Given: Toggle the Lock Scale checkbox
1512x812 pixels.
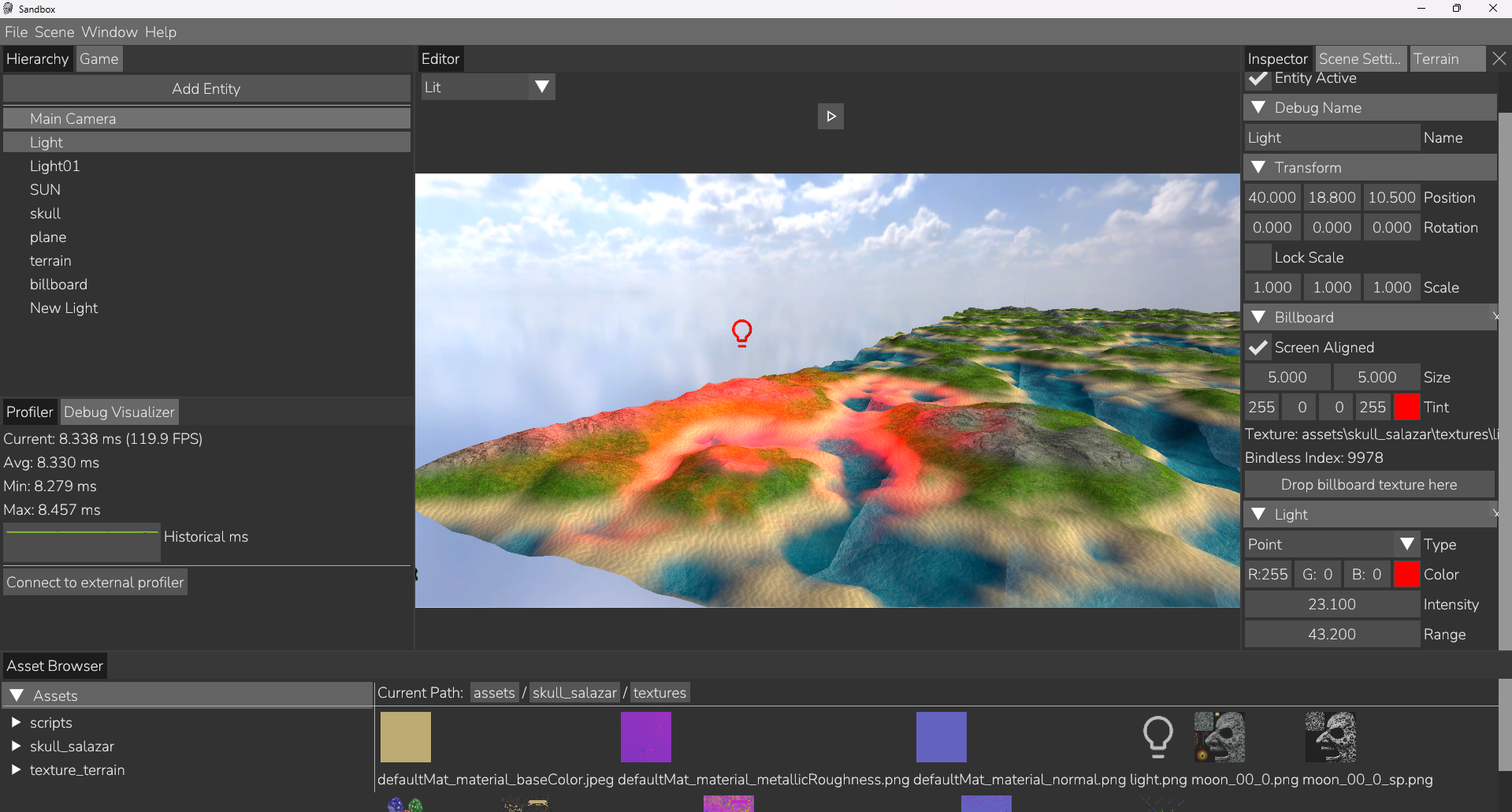Looking at the screenshot, I should (x=1258, y=258).
